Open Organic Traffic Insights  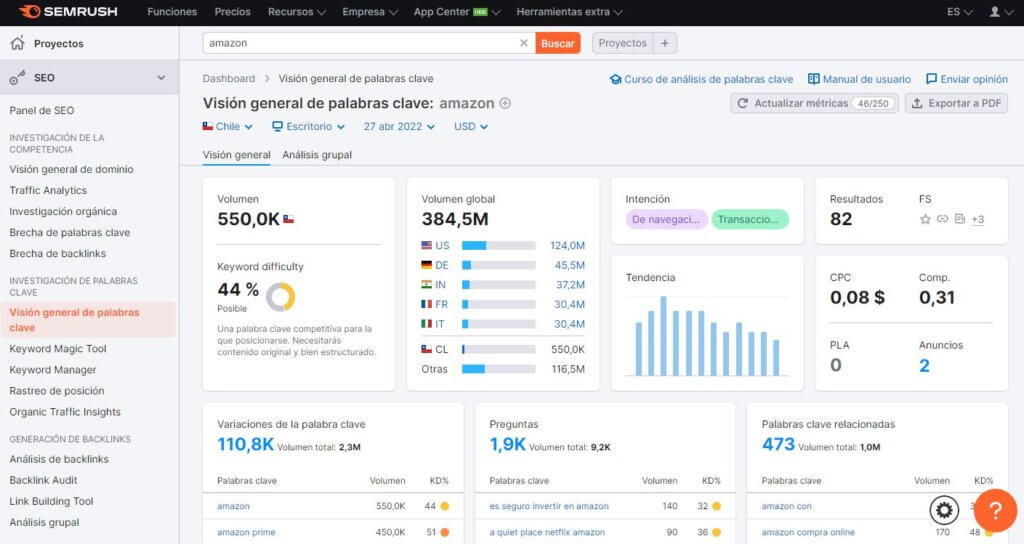[x=65, y=411]
